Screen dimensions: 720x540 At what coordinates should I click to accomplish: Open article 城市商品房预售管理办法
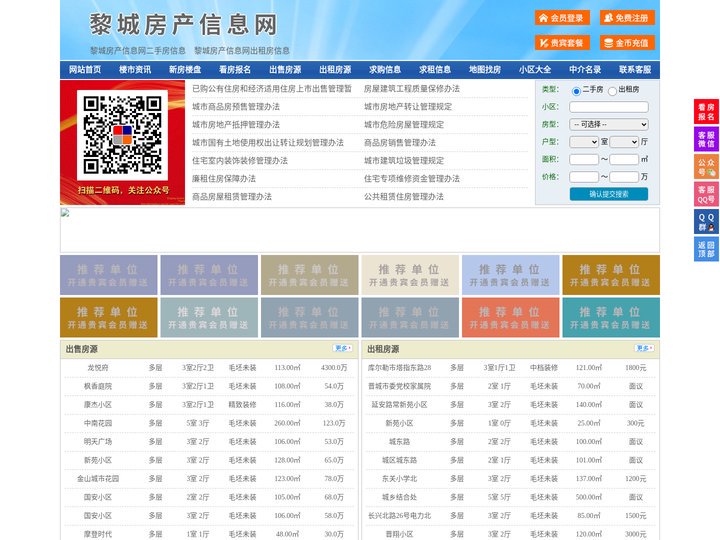tap(236, 107)
